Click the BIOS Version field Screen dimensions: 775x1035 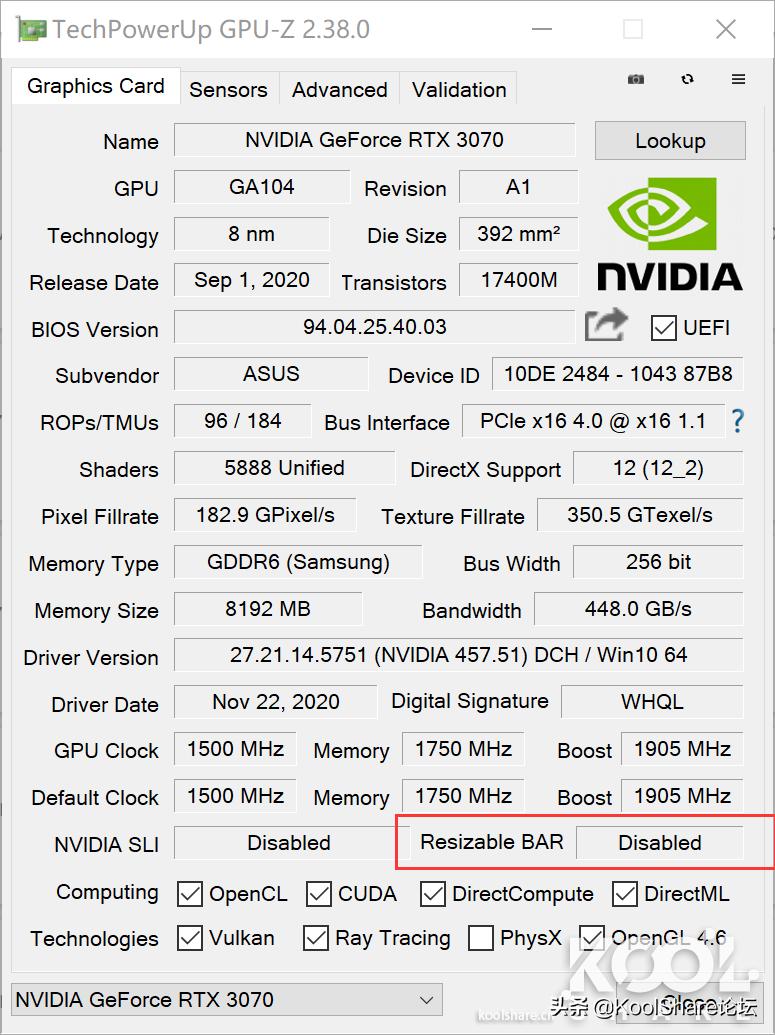[375, 327]
